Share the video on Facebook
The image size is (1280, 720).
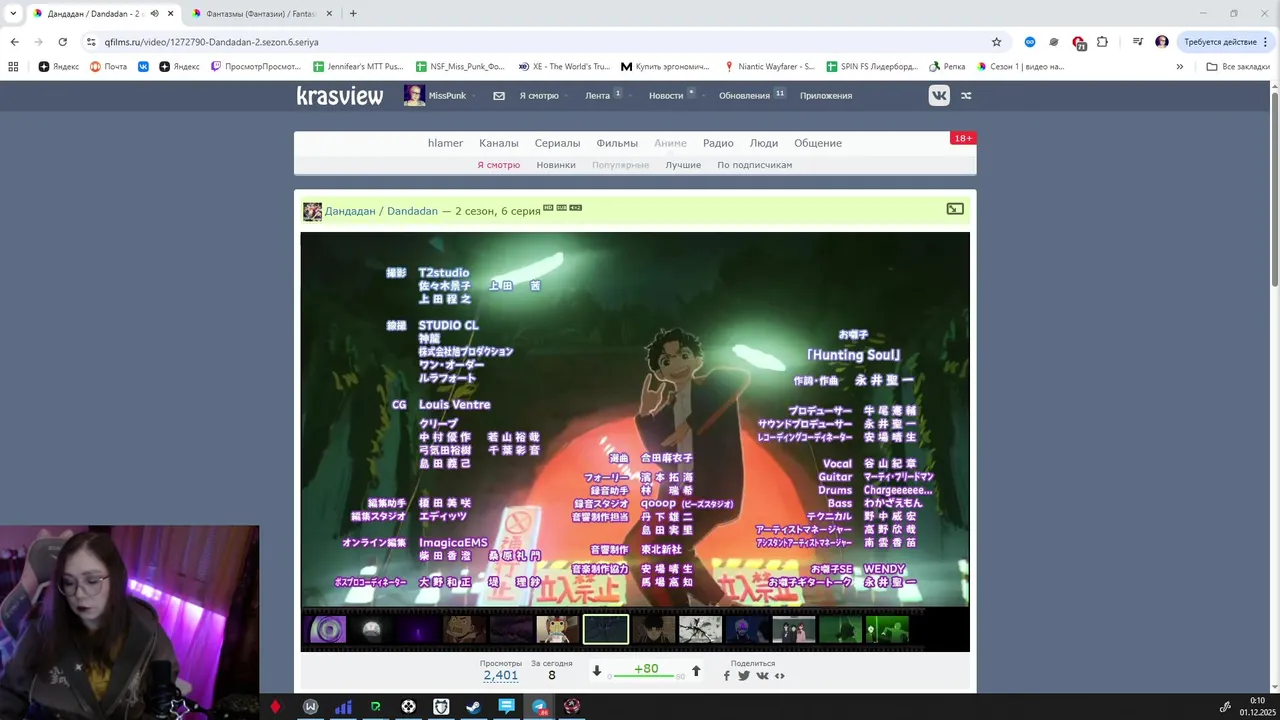point(727,676)
